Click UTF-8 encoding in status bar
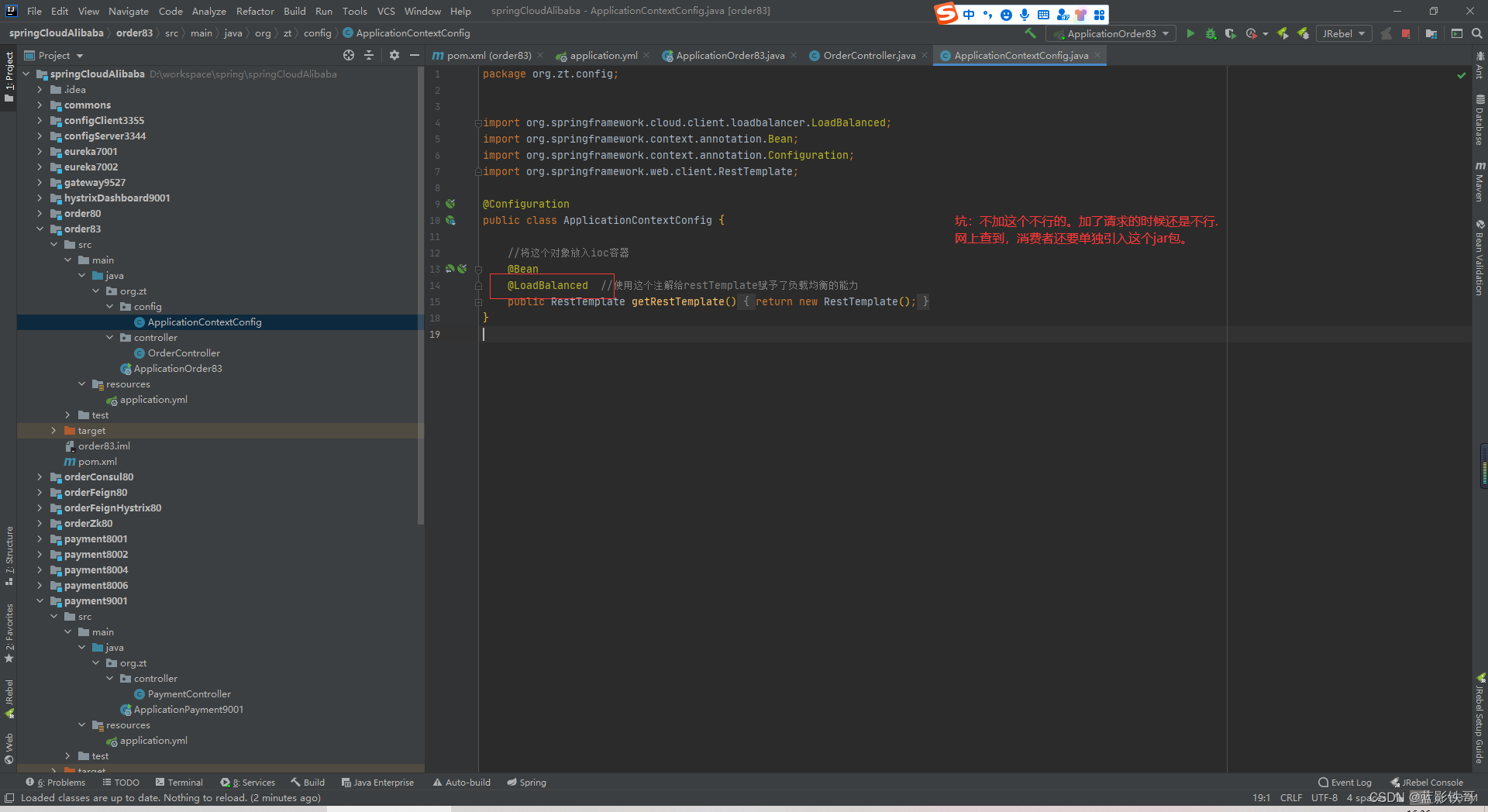Viewport: 1488px width, 812px height. (1324, 798)
